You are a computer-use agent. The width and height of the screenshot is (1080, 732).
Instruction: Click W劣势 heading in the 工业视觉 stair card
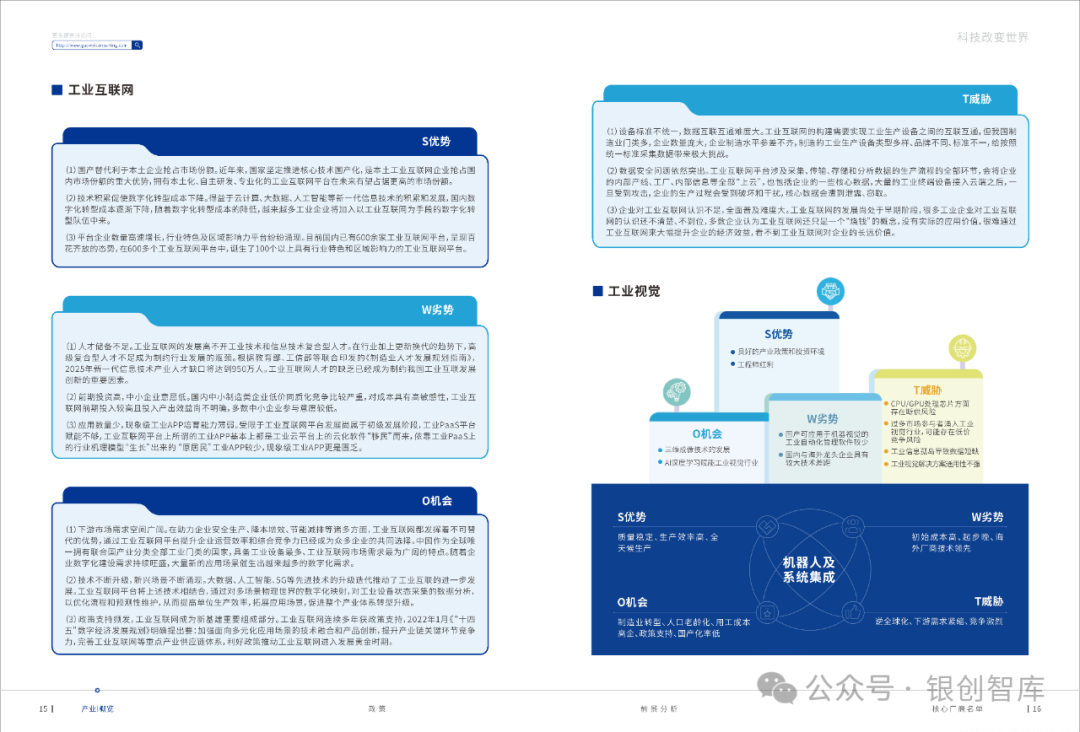point(822,419)
